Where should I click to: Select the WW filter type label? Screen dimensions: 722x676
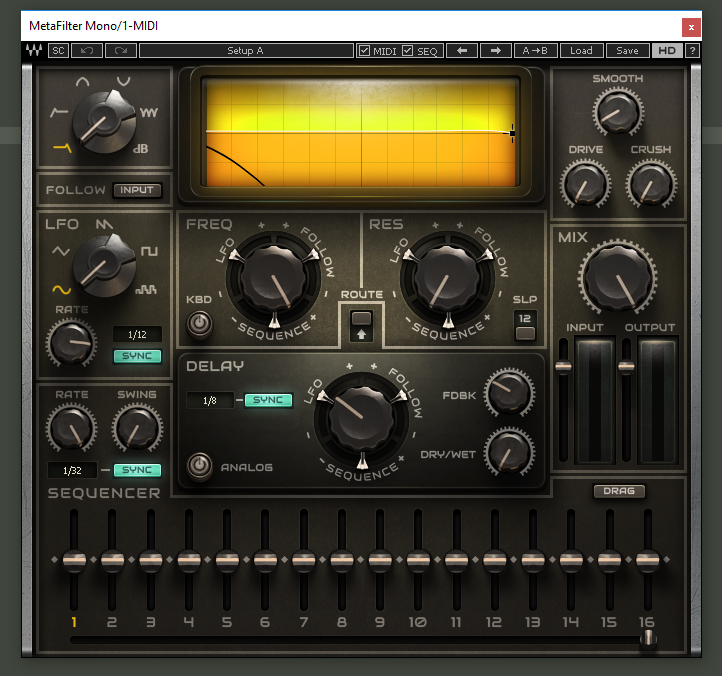(149, 112)
